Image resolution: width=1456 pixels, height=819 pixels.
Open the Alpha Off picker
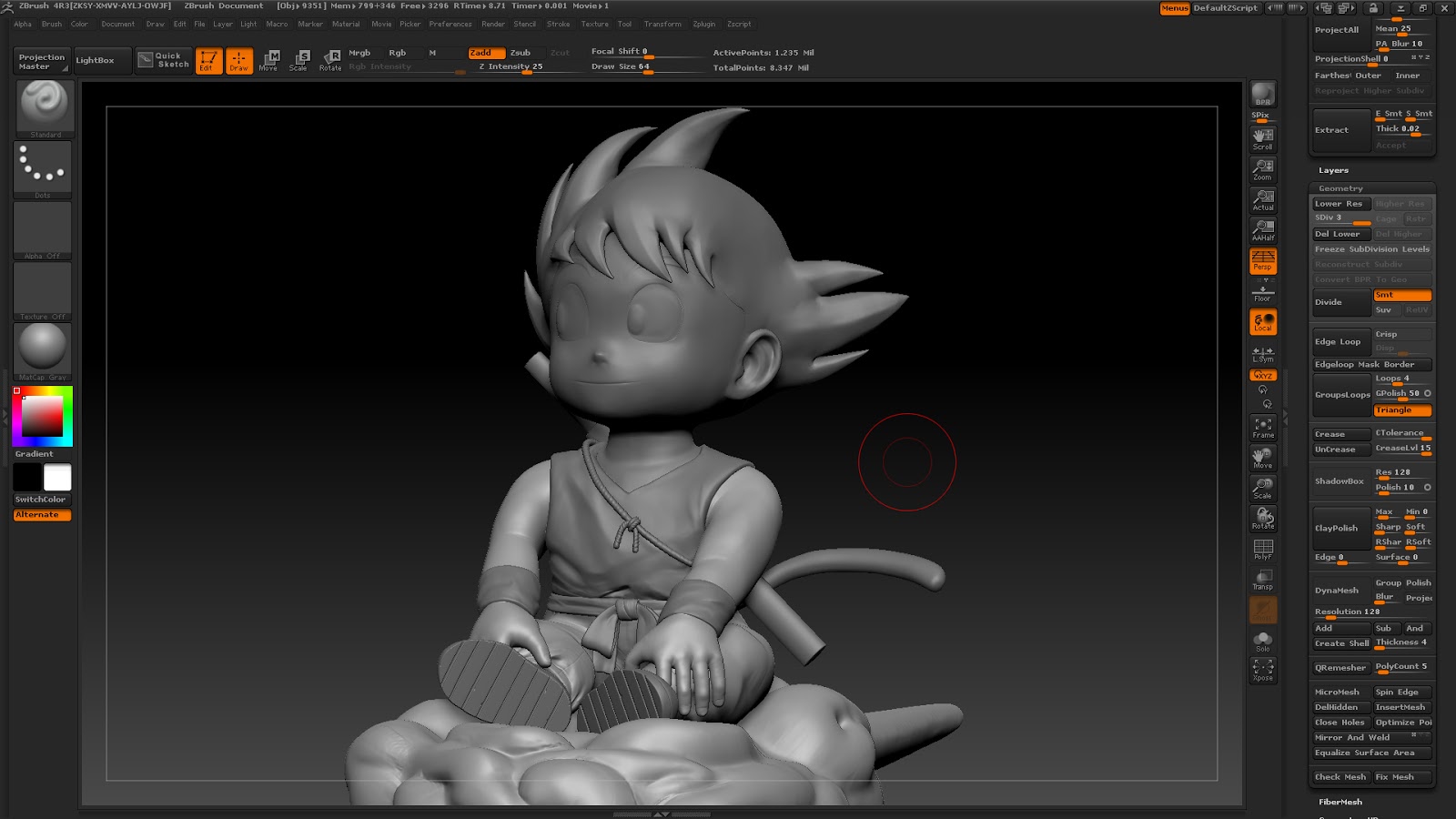43,230
